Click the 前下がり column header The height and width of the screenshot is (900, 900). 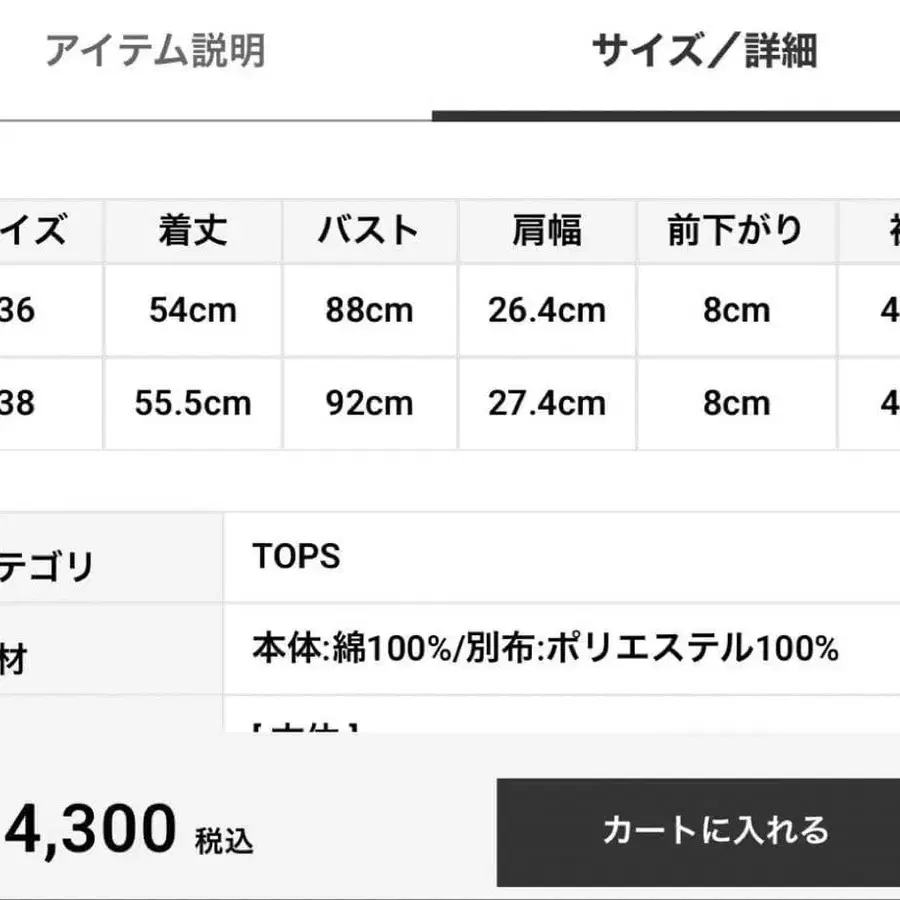pyautogui.click(x=735, y=231)
